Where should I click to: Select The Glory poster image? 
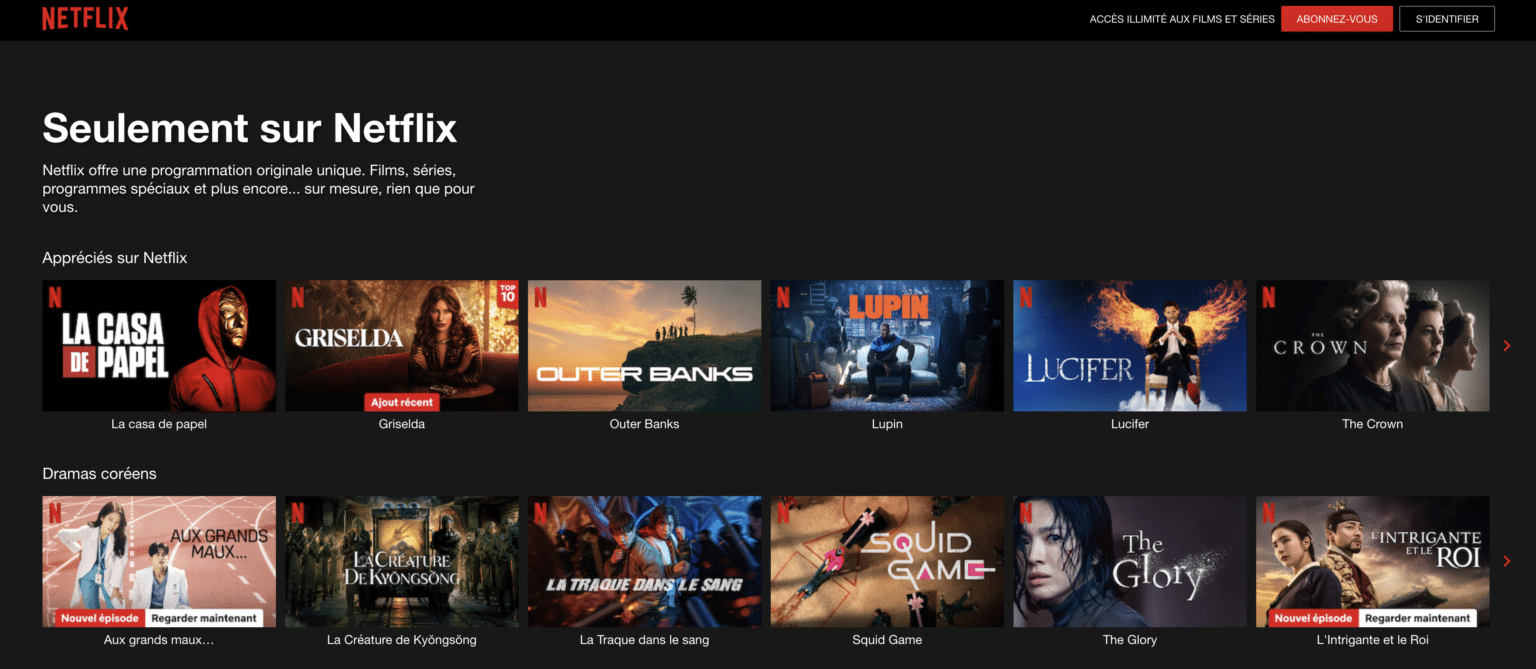(1129, 561)
